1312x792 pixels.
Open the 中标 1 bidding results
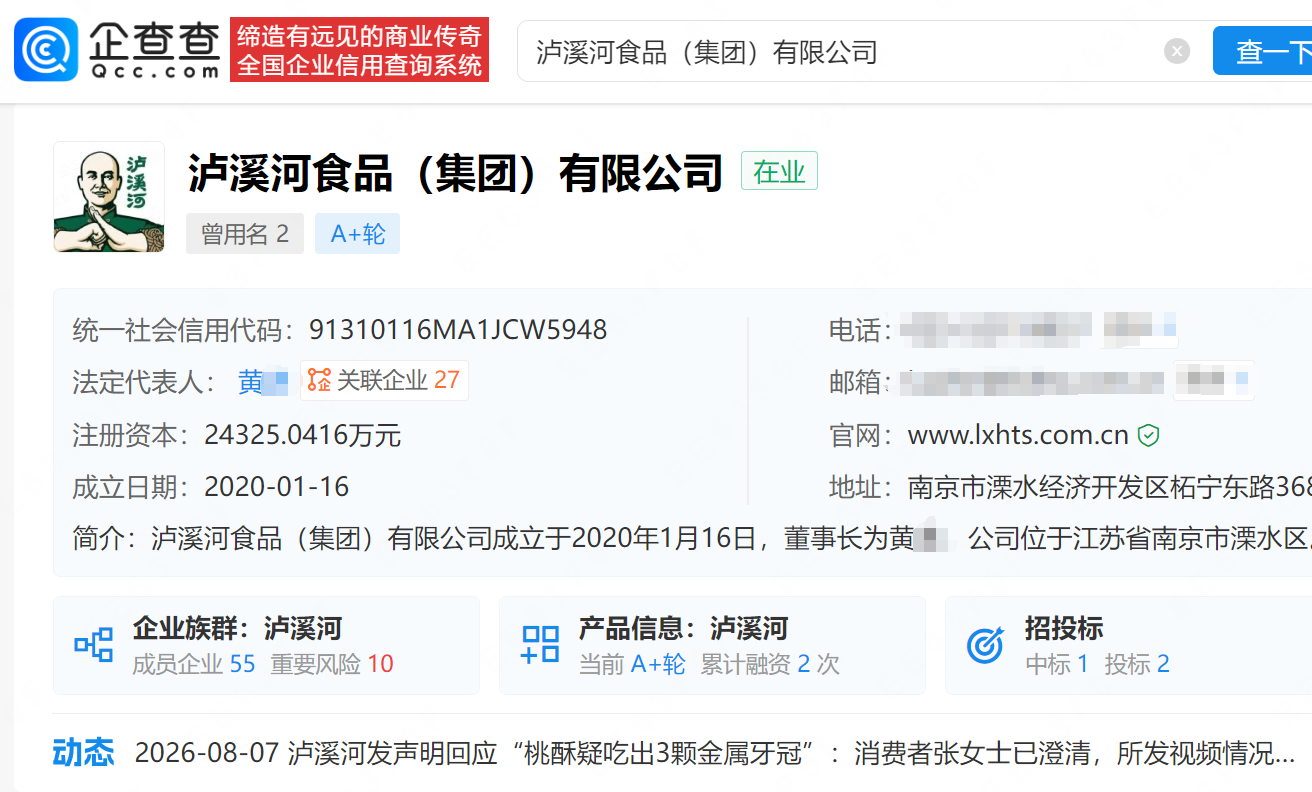(1056, 664)
